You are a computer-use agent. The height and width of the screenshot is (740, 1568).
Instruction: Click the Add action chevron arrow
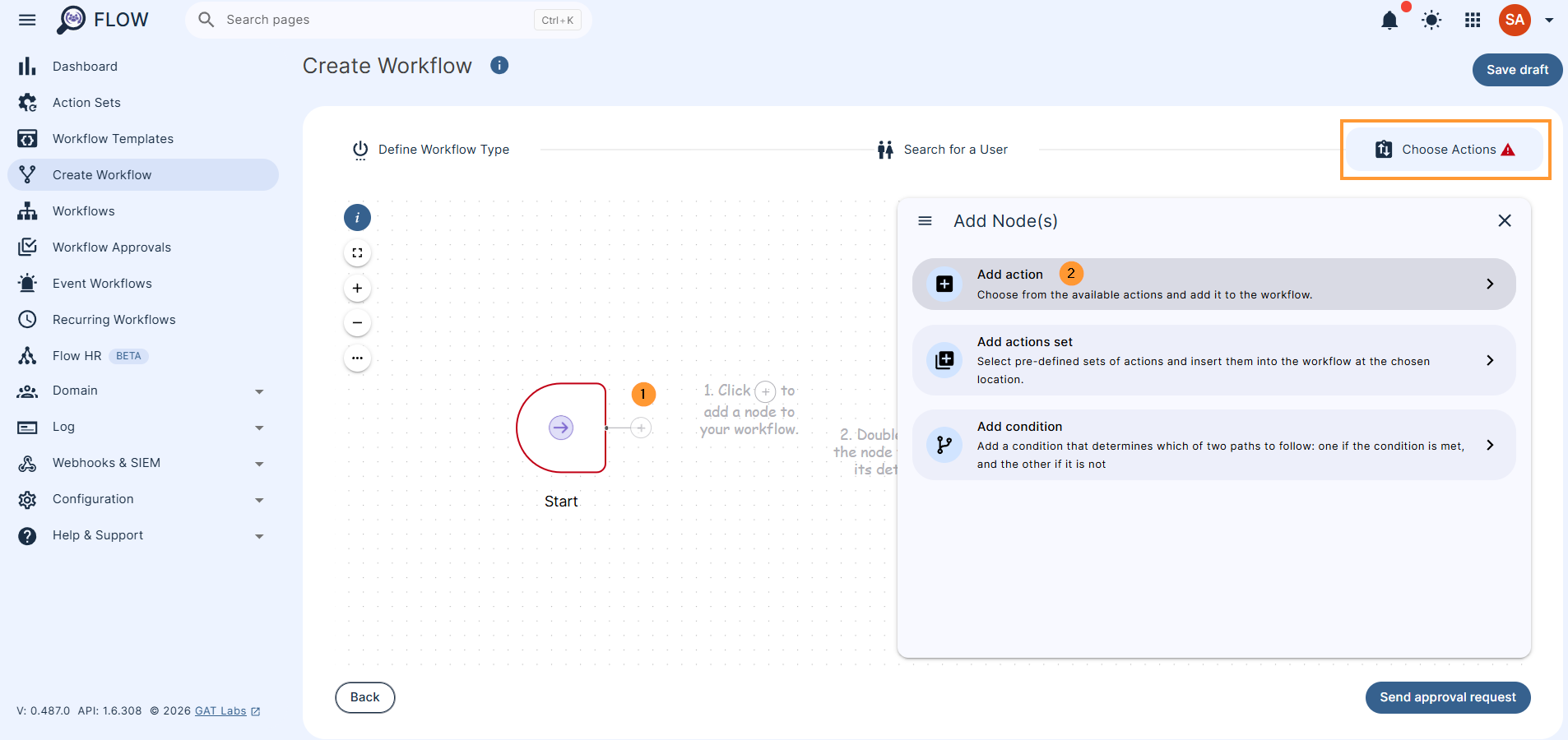(x=1490, y=284)
